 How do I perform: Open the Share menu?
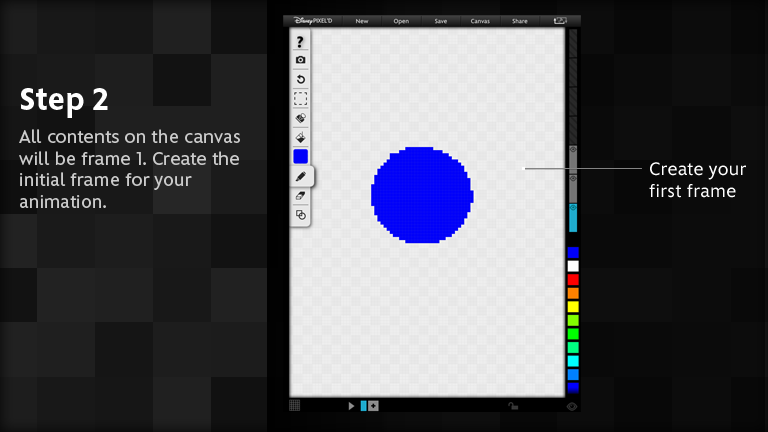pyautogui.click(x=520, y=21)
